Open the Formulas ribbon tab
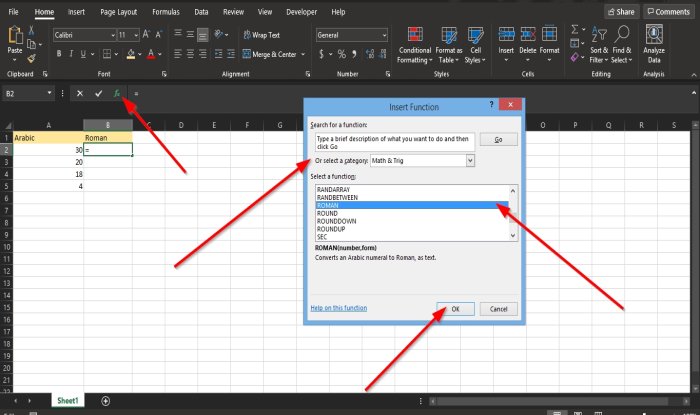This screenshot has width=700, height=415. (x=166, y=12)
